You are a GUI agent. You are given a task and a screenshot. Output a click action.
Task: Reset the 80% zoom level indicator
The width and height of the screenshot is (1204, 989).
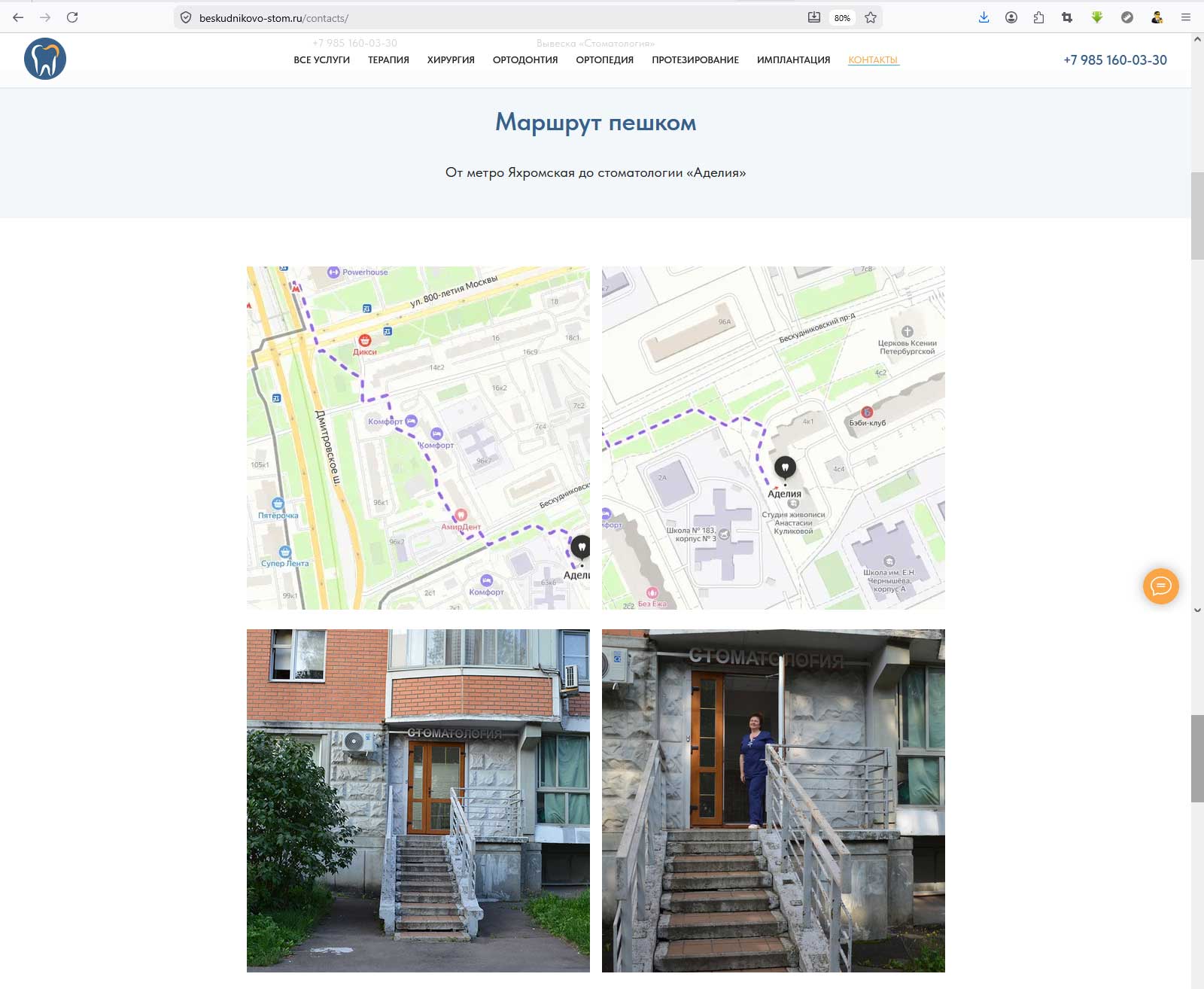[x=842, y=18]
